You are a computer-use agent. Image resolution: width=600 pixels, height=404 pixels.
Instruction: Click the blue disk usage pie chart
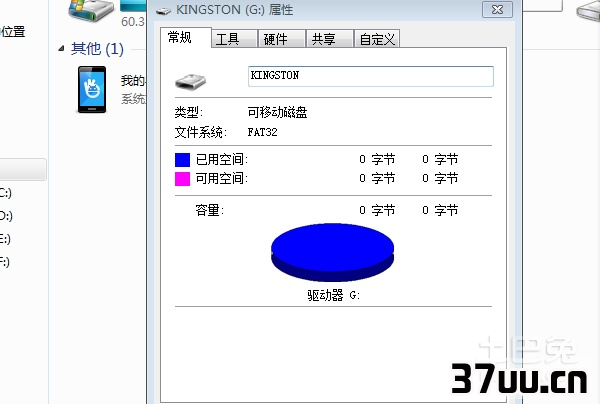(x=333, y=252)
